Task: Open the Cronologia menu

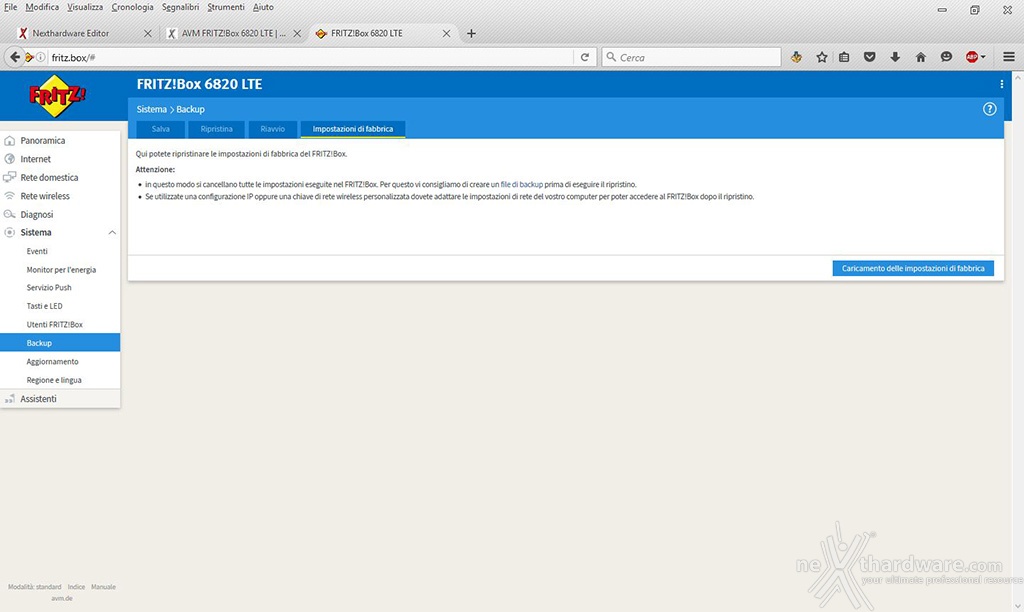Action: [x=133, y=7]
